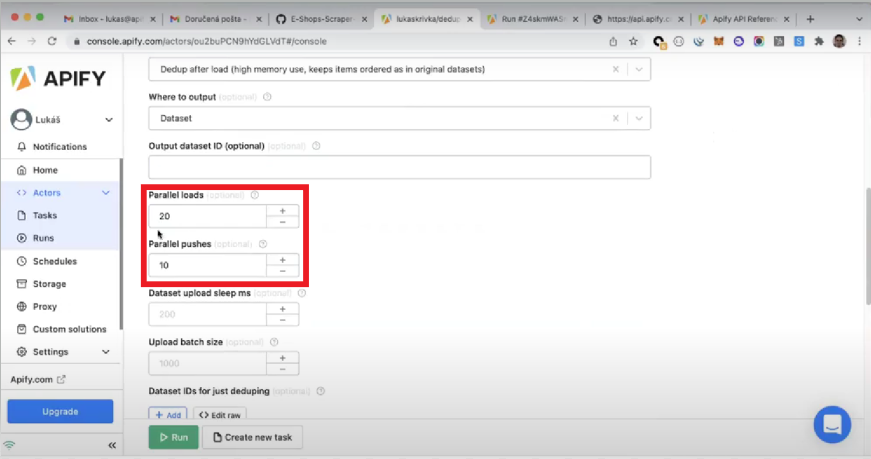
Task: Decrease Parallel pushes with minus
Action: point(283,271)
